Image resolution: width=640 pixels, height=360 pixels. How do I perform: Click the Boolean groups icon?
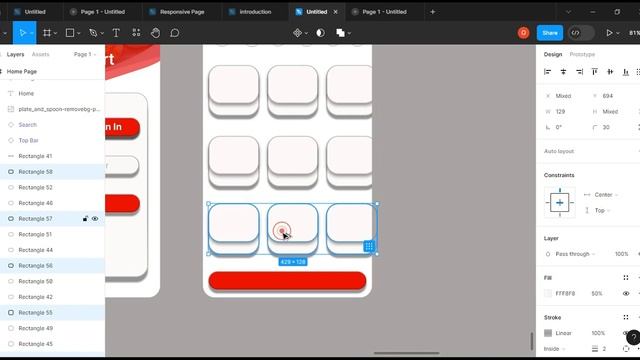(340, 33)
